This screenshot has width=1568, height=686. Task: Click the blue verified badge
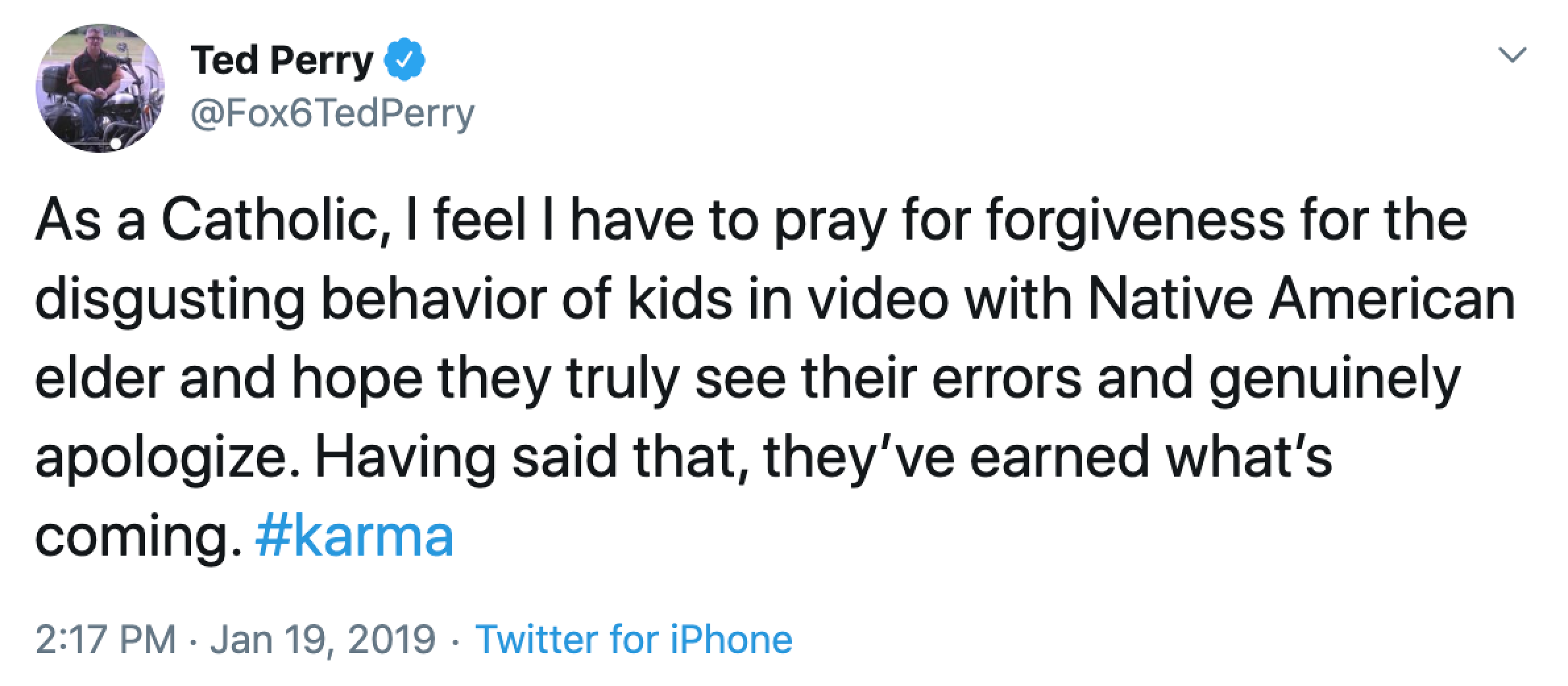(x=409, y=62)
